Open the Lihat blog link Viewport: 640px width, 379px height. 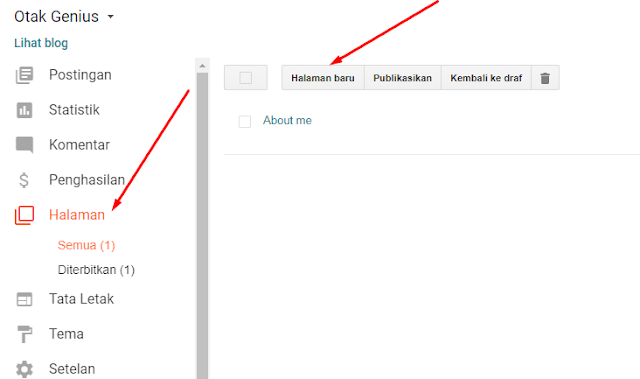point(41,43)
